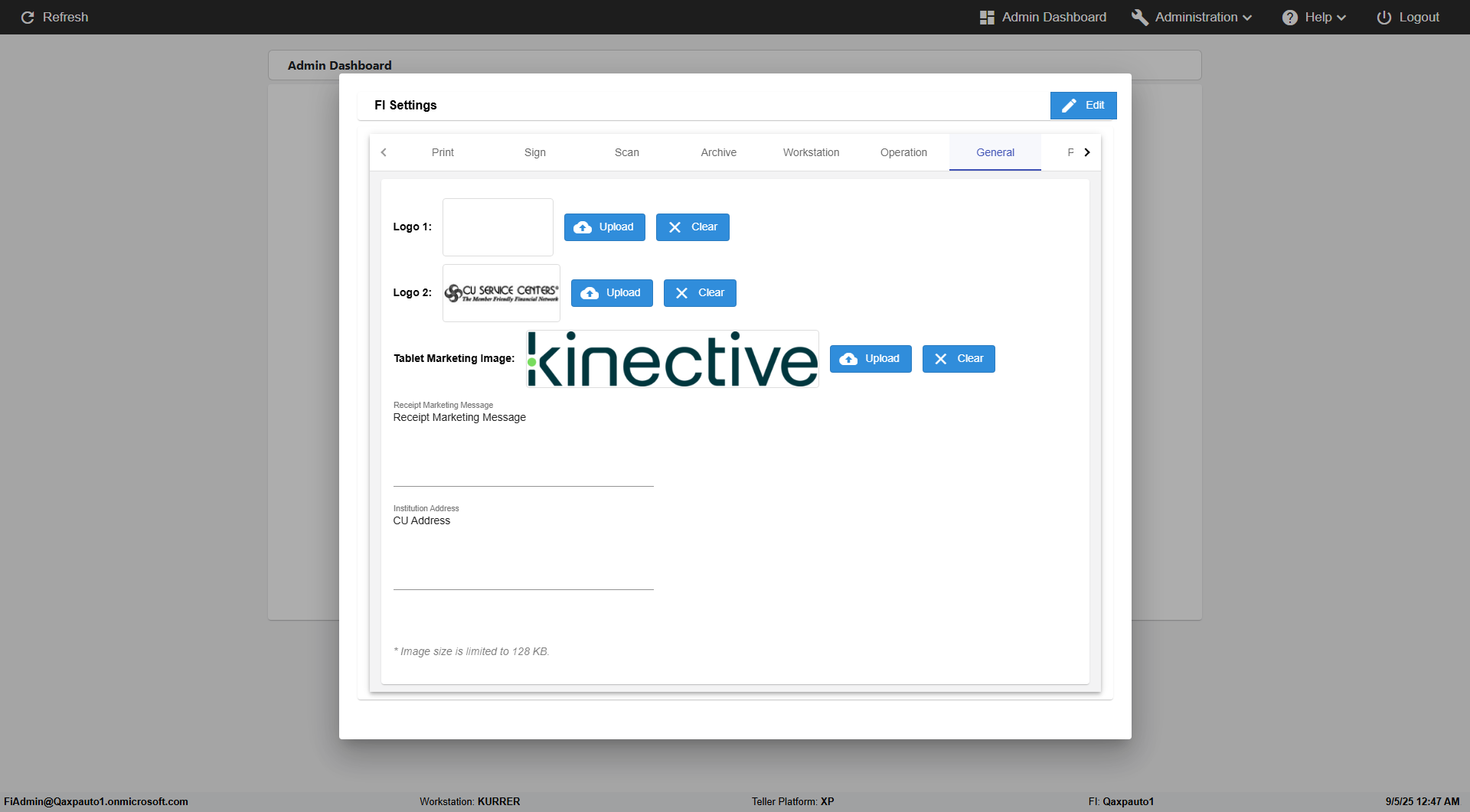
Task: Switch to the Sign tab
Action: pos(535,152)
